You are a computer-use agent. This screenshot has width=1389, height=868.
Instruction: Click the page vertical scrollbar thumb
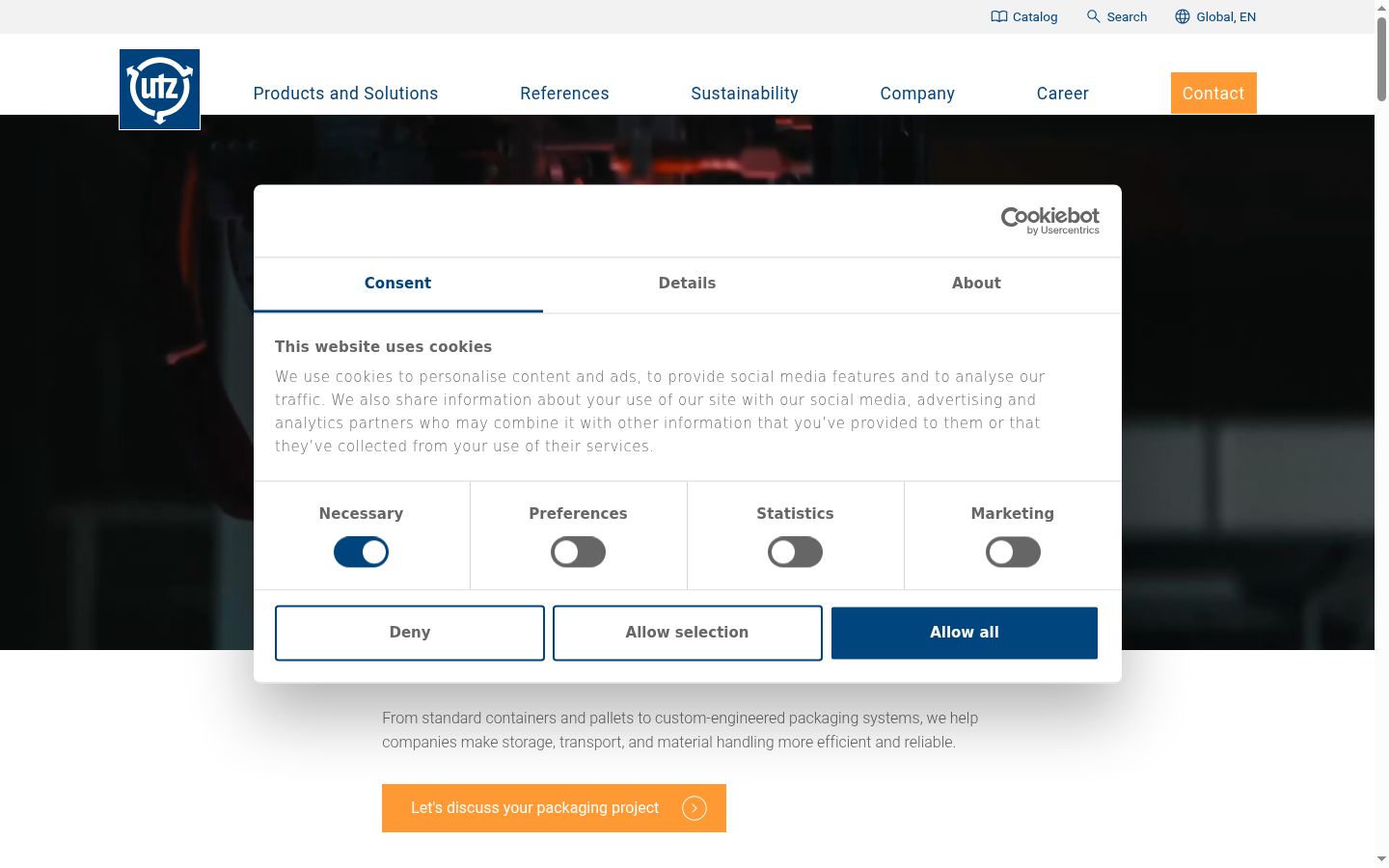1381,58
